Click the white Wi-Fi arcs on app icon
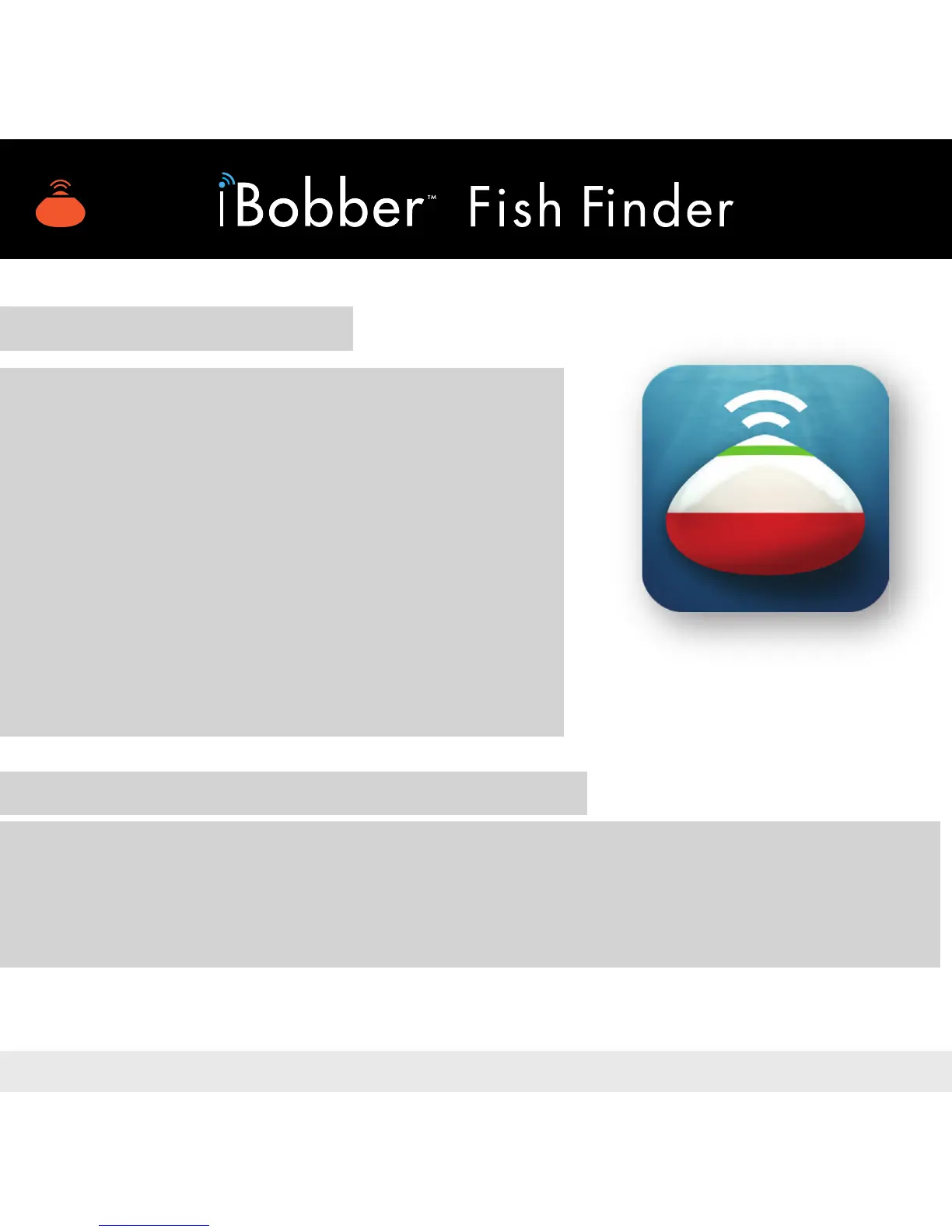Screen dimensions: 952x1232 point(766,410)
